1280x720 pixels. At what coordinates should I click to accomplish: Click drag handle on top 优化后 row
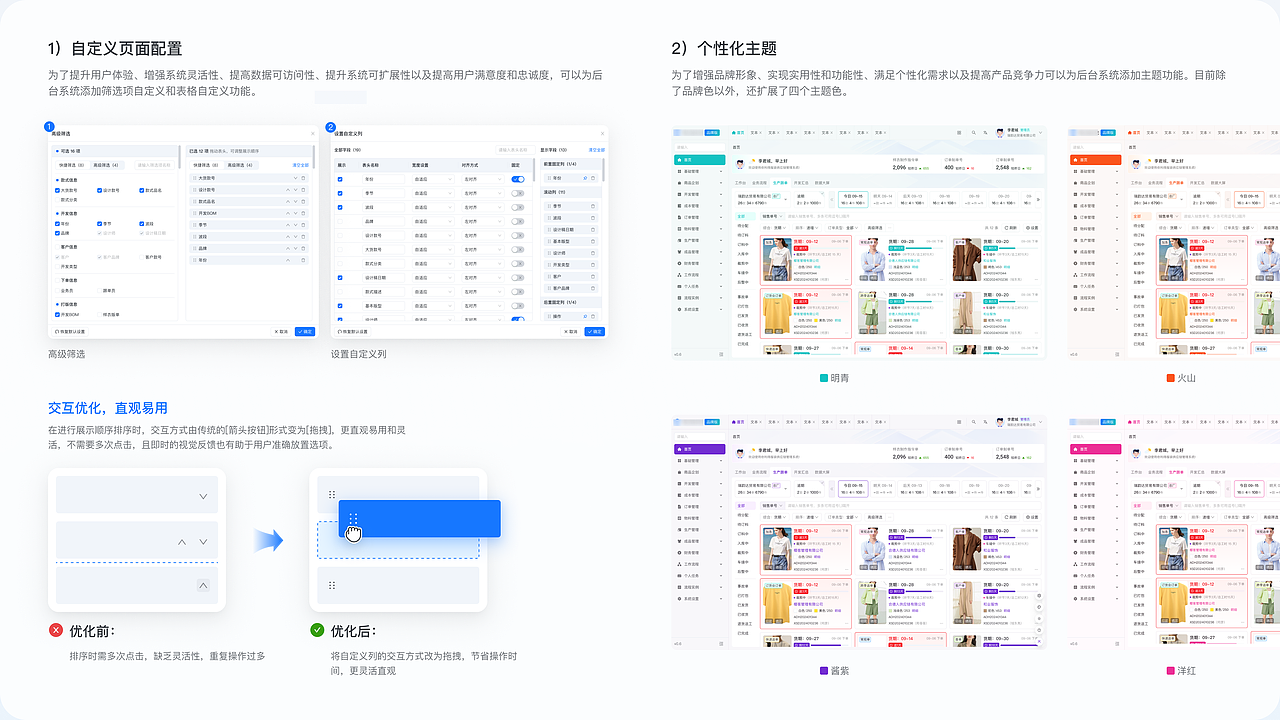[332, 495]
